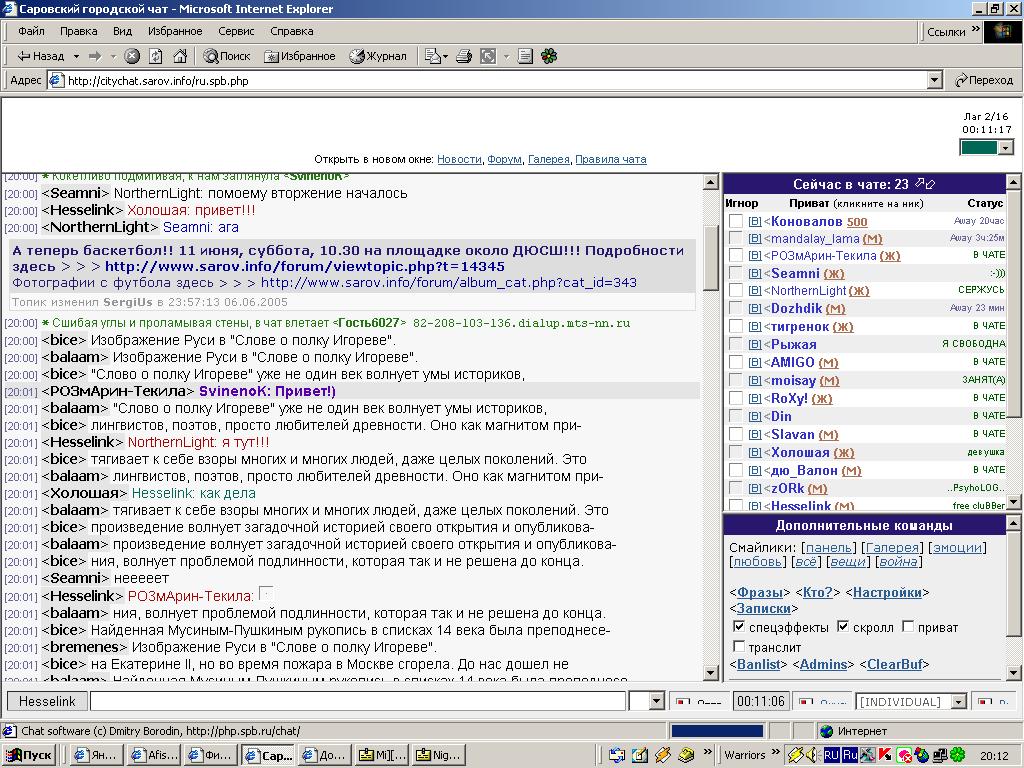Open Избранное favorites toolbar button

coord(300,57)
